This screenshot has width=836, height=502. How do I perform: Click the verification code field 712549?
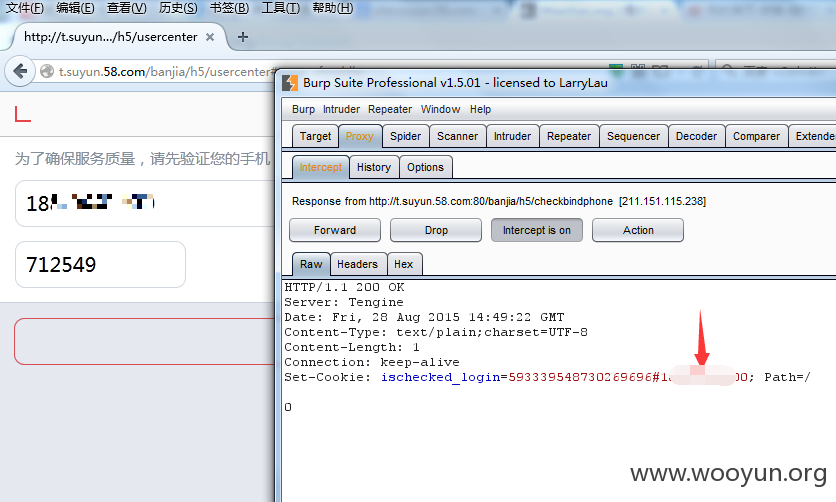(100, 265)
